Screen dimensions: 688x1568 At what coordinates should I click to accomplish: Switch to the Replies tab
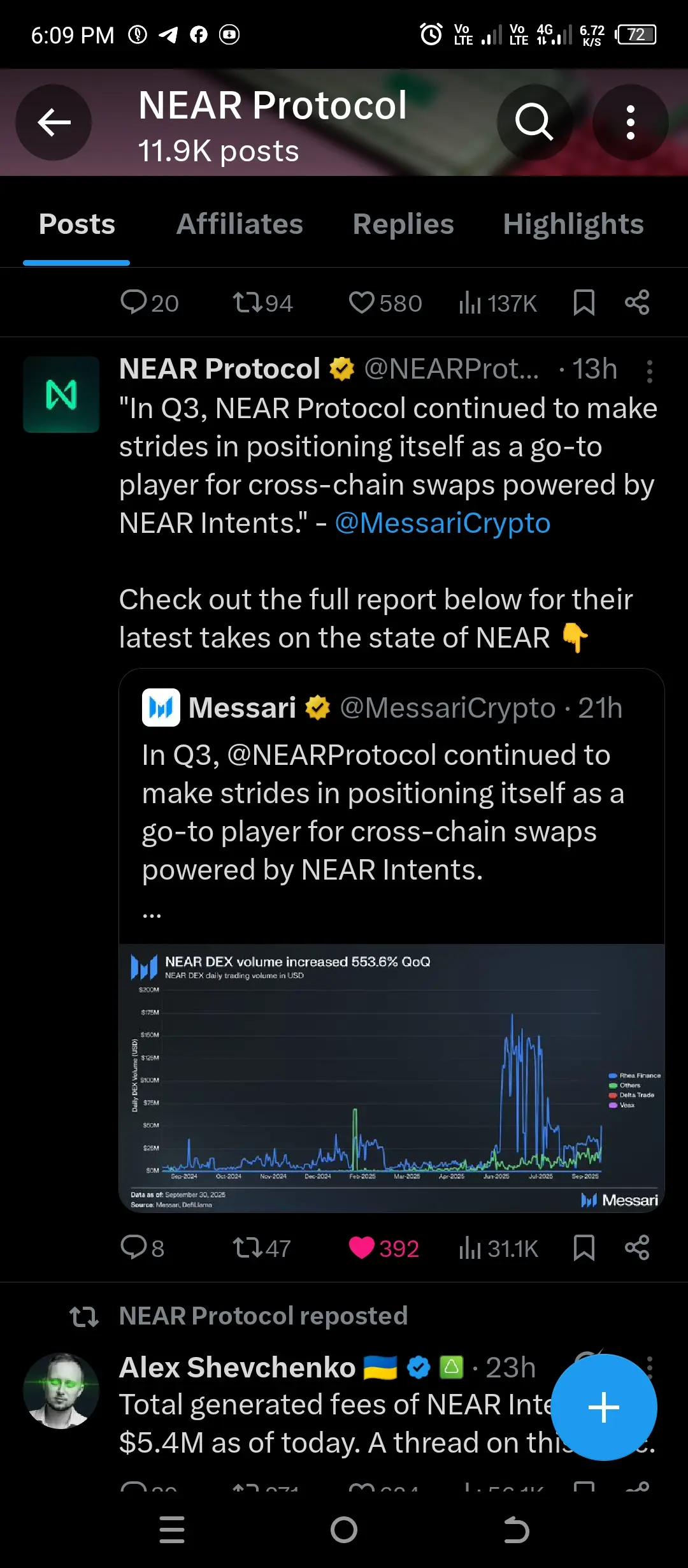click(403, 224)
